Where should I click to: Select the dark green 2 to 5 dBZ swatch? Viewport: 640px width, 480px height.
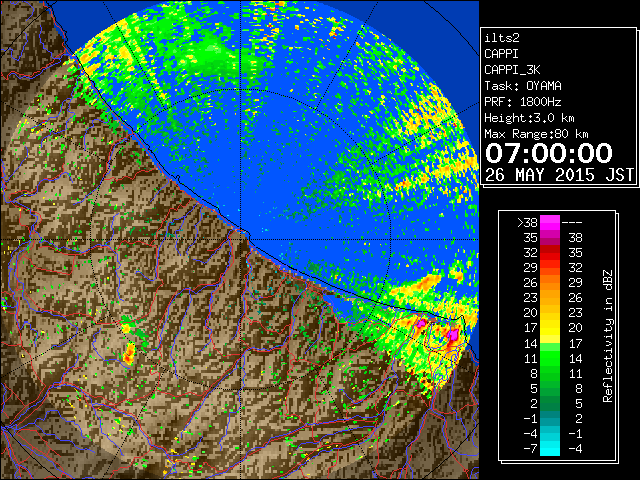(x=550, y=403)
